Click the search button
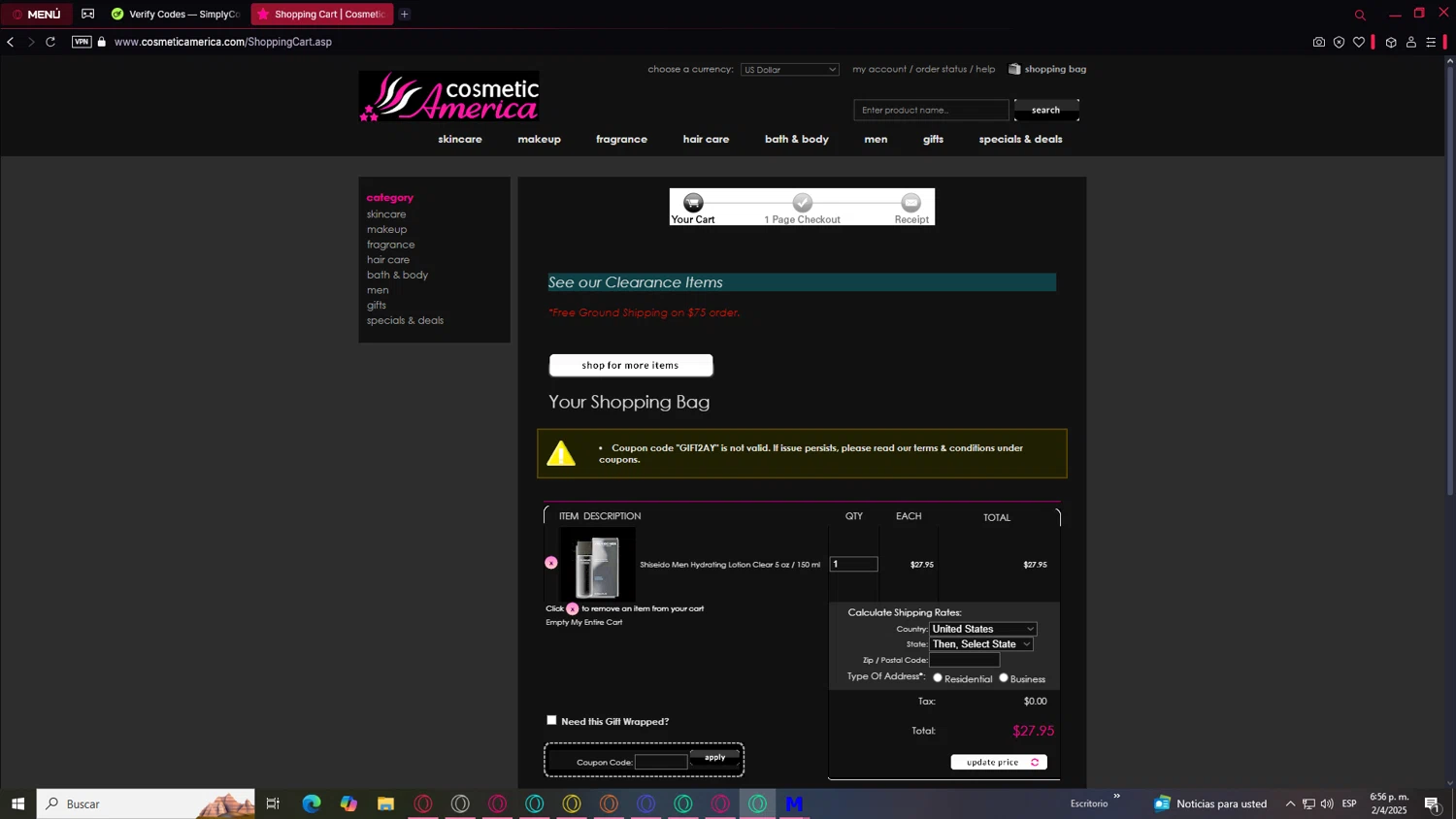Image resolution: width=1456 pixels, height=819 pixels. point(1046,110)
